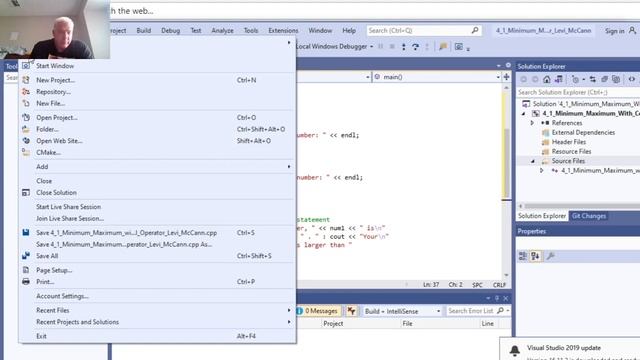640x360 pixels.
Task: Open the Help menu
Action: 349,31
